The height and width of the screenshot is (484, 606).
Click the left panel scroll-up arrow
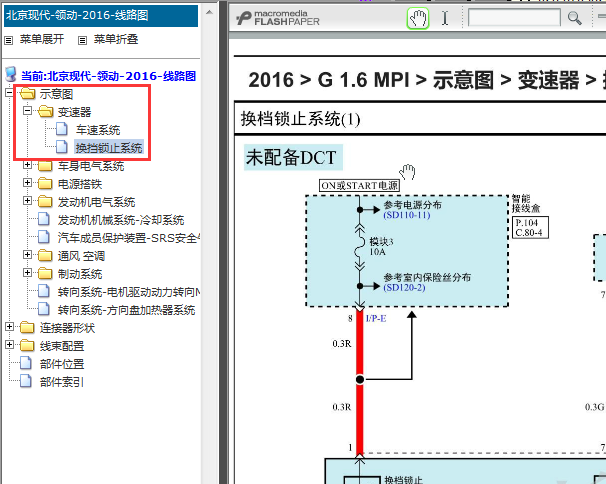click(x=209, y=12)
